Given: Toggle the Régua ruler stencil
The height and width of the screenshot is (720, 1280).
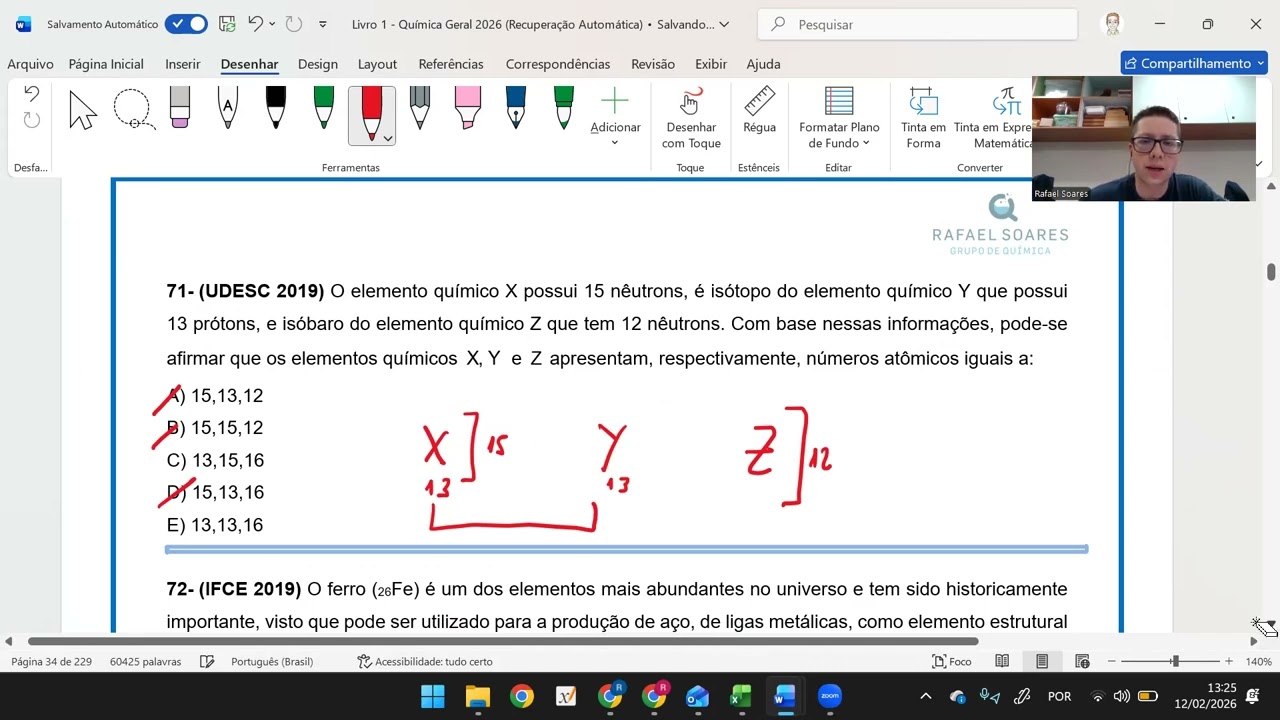Looking at the screenshot, I should point(759,111).
